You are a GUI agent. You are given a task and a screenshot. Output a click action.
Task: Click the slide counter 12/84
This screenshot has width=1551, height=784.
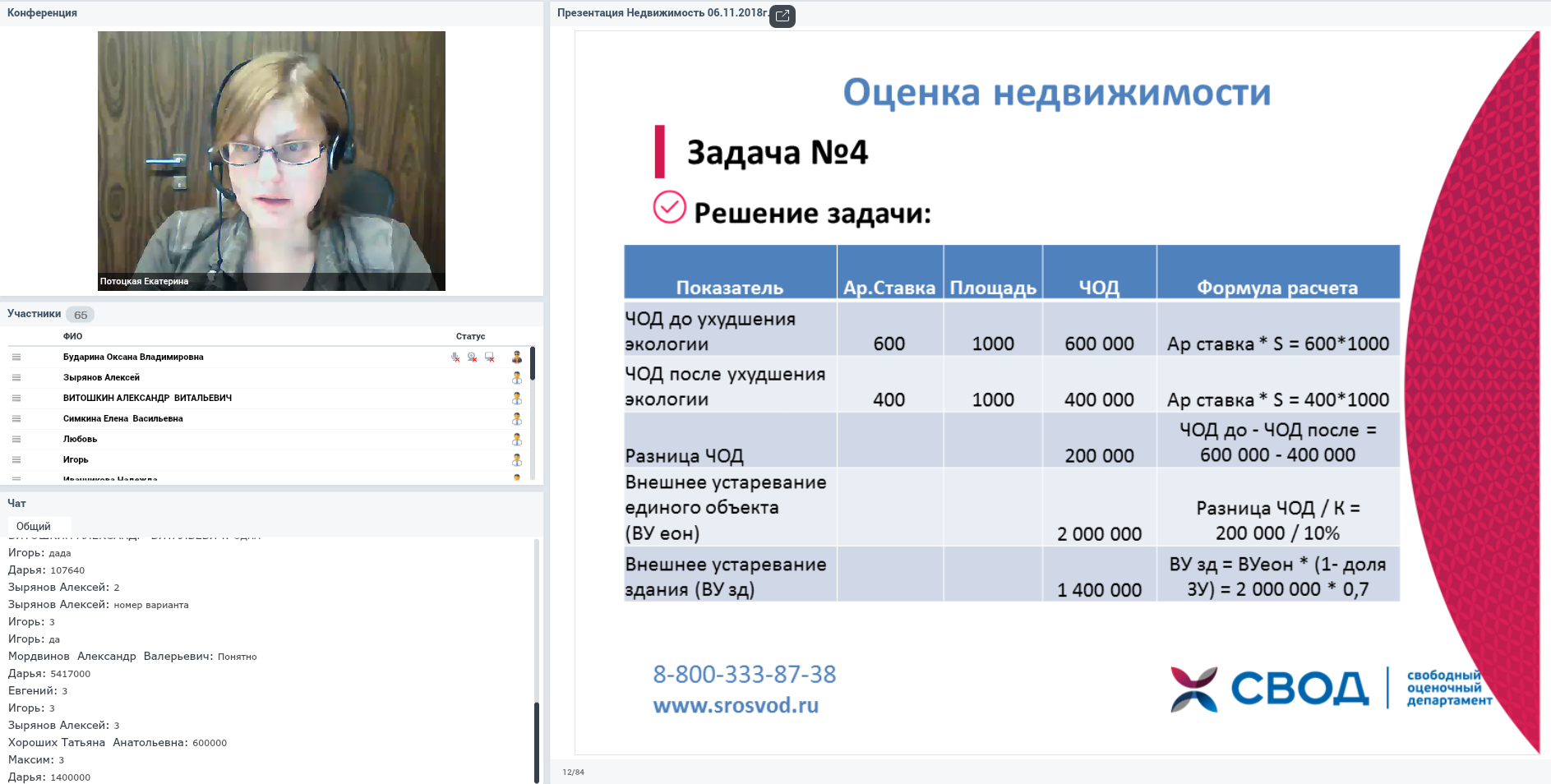click(574, 772)
